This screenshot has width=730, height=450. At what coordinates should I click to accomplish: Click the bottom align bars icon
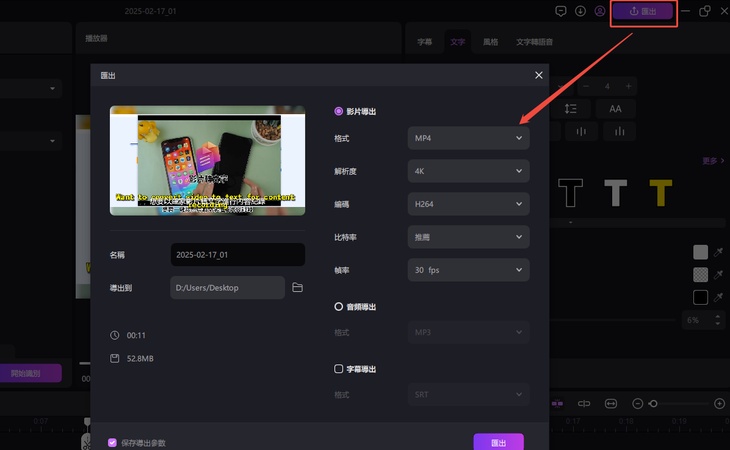[619, 132]
